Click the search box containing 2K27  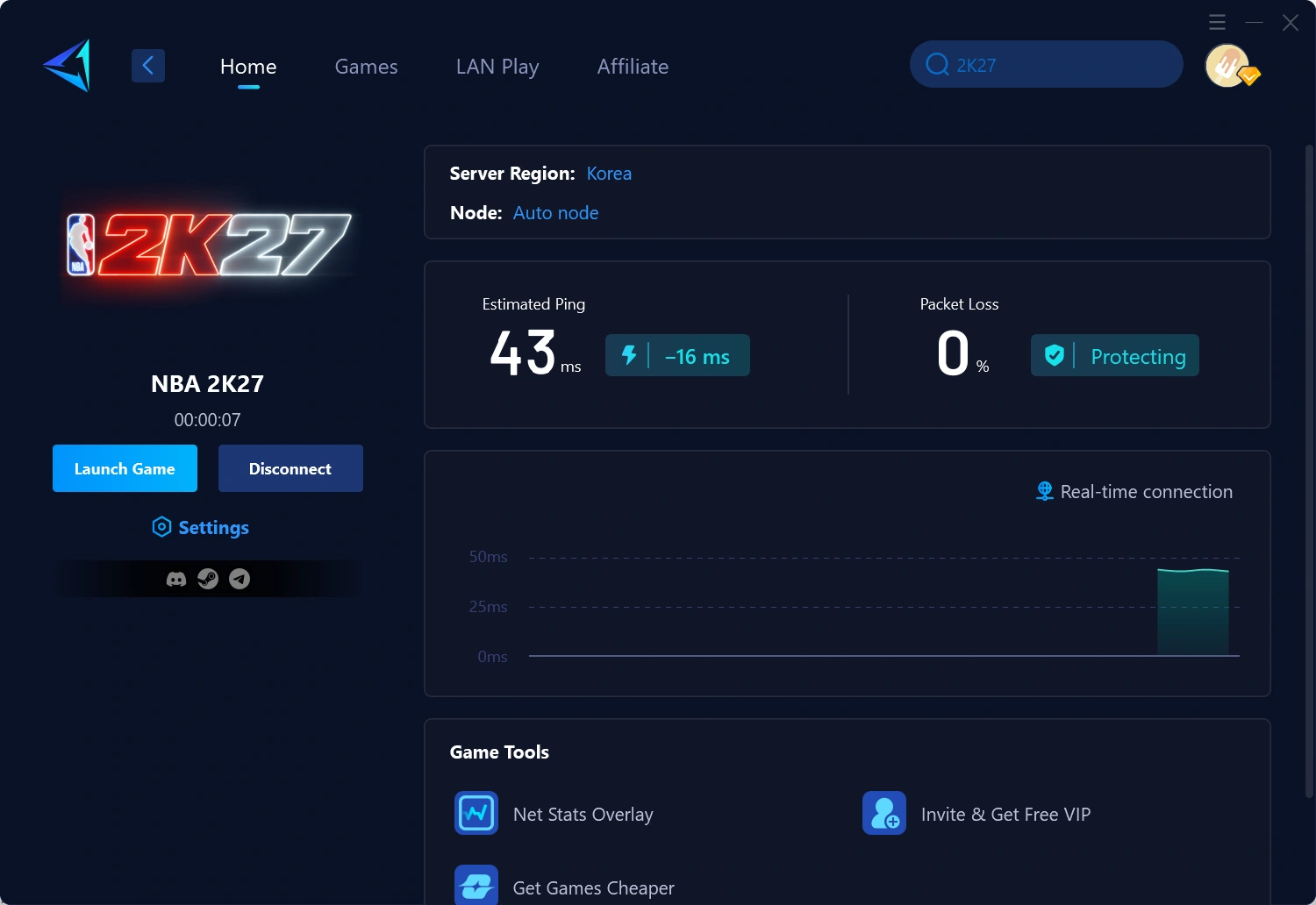coord(1046,64)
